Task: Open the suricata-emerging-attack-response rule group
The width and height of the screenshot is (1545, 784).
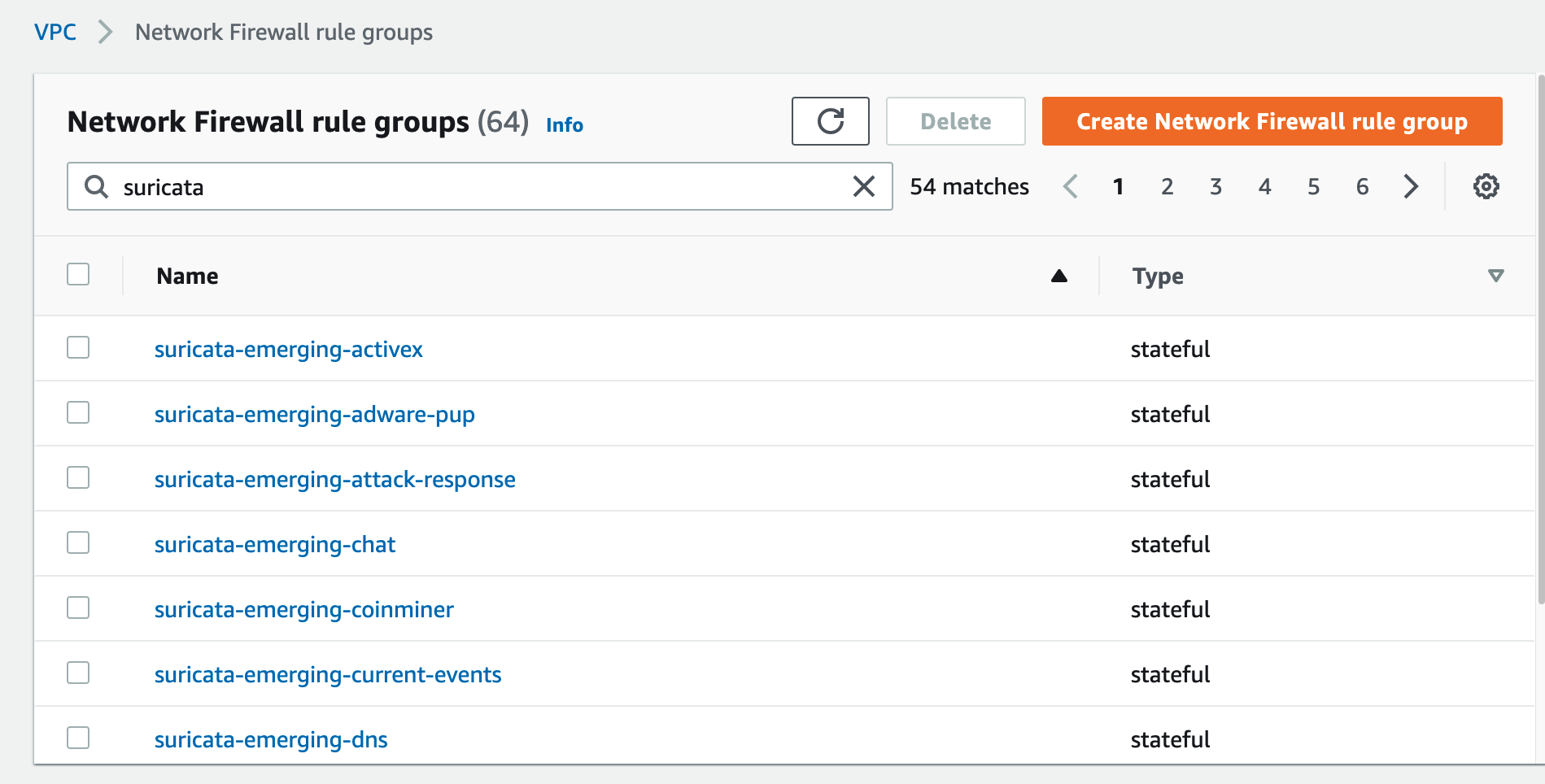Action: click(334, 479)
